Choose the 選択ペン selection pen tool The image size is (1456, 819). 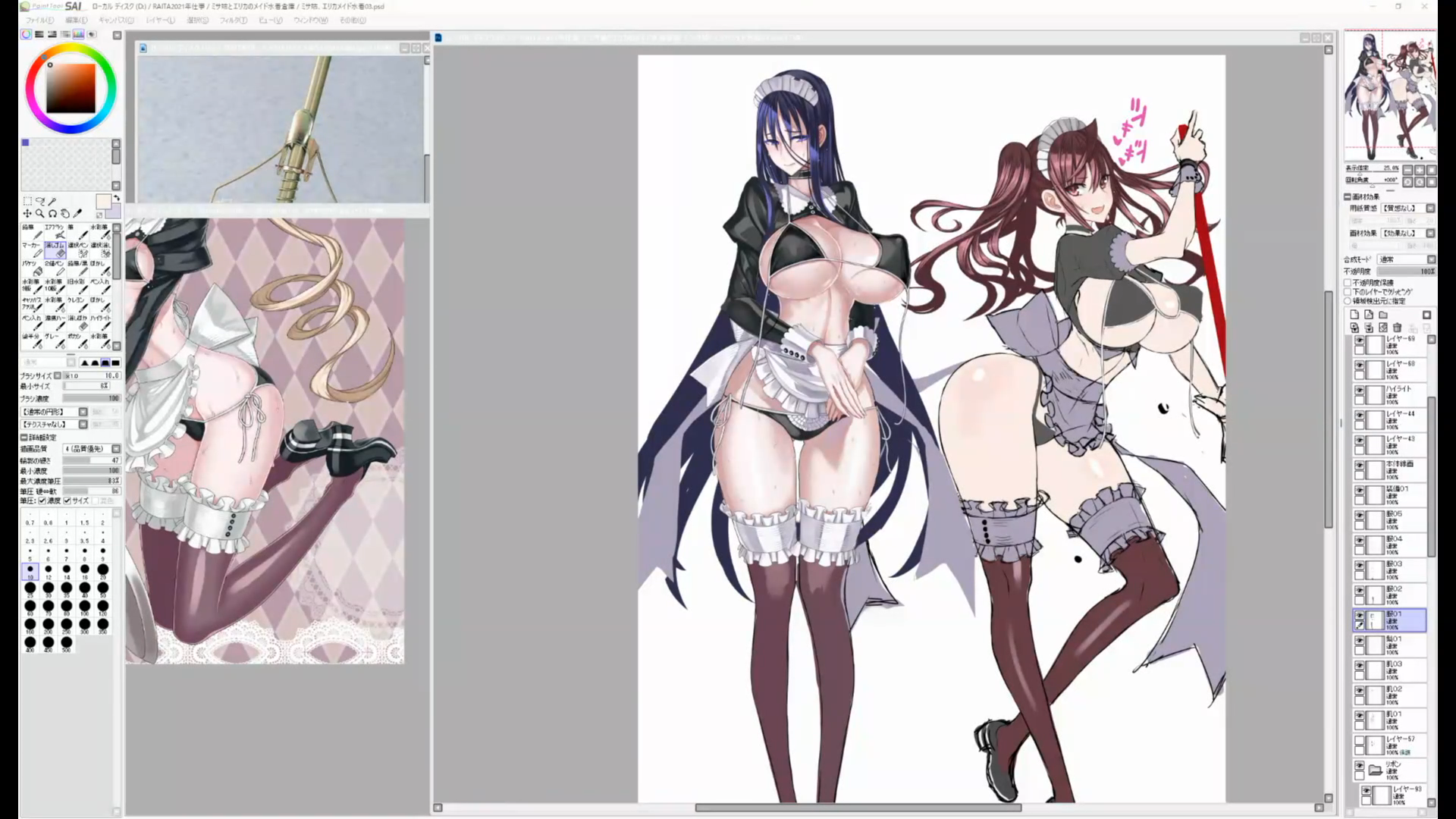pyautogui.click(x=77, y=250)
